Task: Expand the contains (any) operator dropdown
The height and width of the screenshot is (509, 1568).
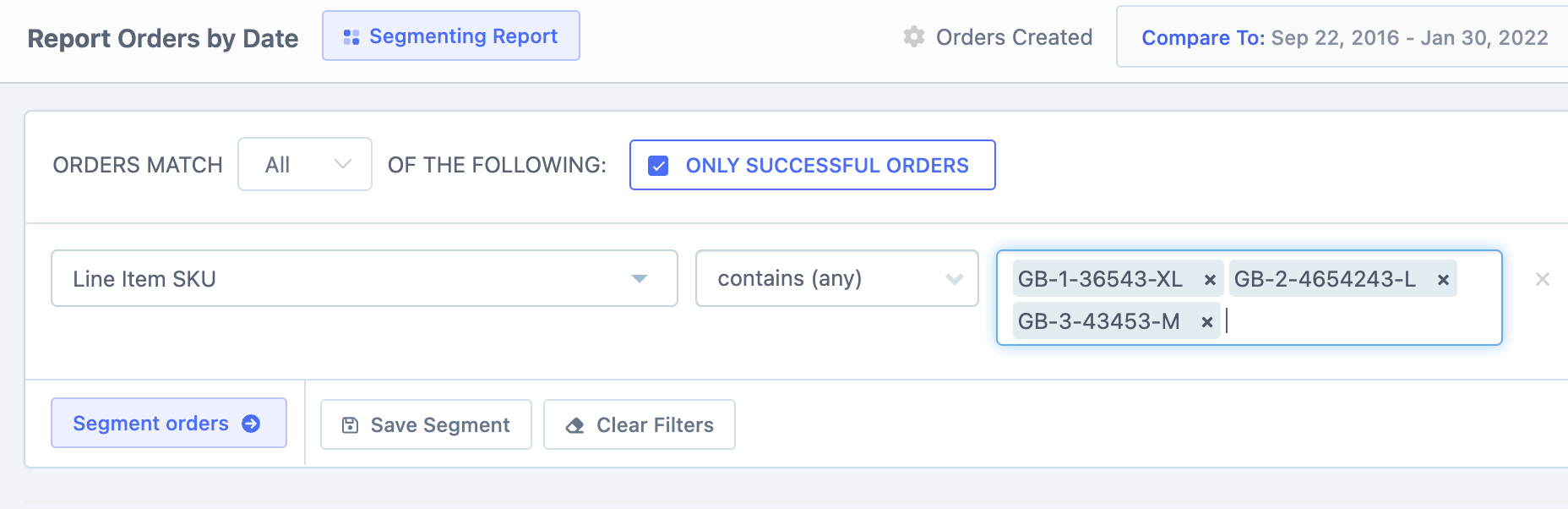Action: point(836,278)
